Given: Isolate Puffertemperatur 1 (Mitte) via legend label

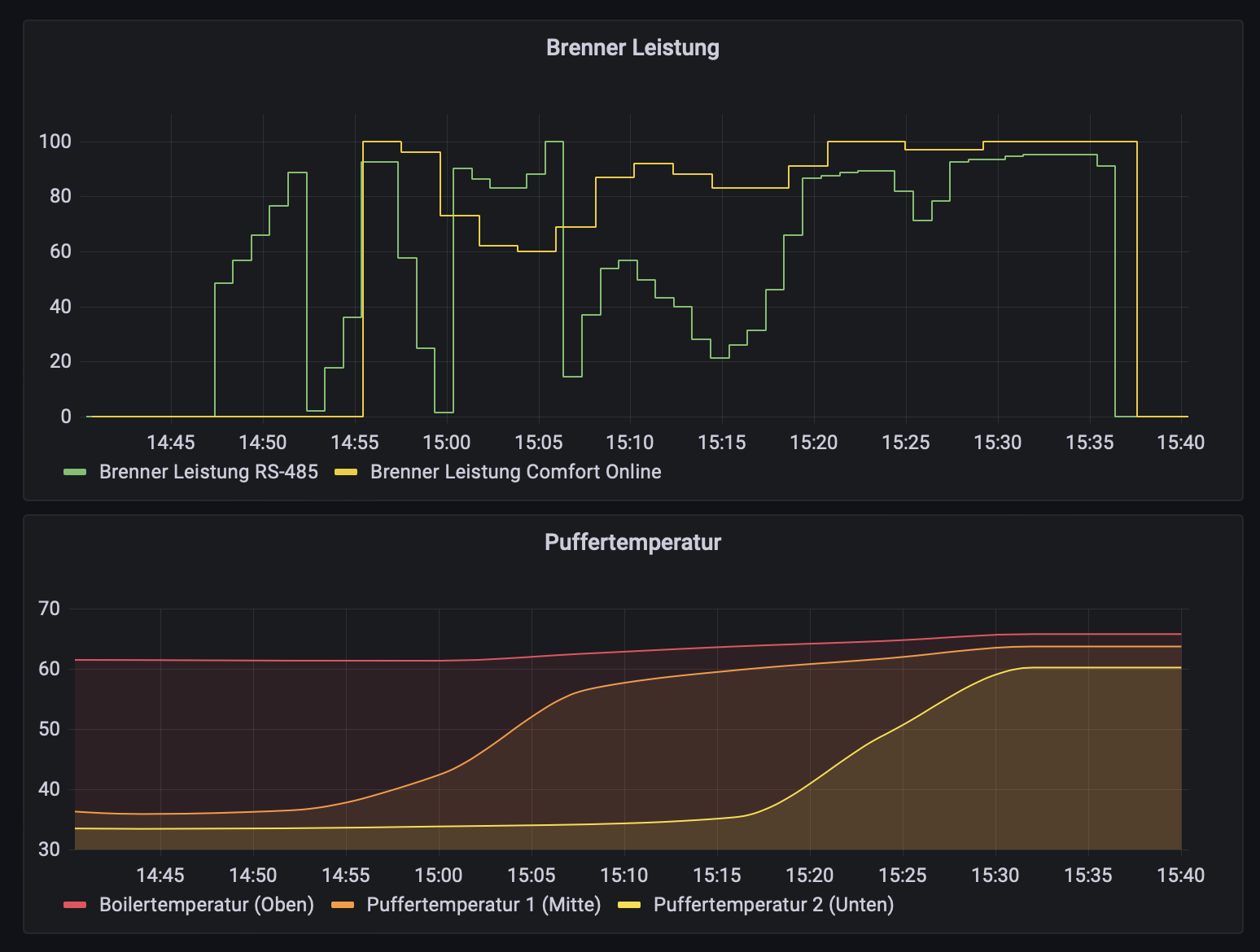Looking at the screenshot, I should 483,905.
